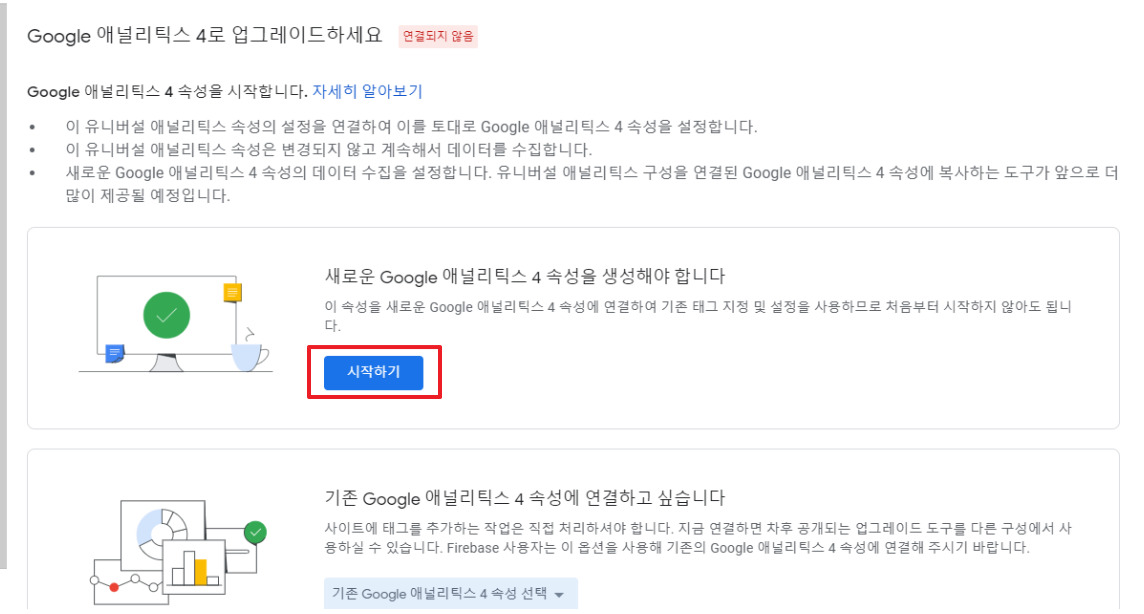Screen dimensions: 1144x614
Task: Click the red 연결되지 않음 status badge
Action: tap(438, 37)
